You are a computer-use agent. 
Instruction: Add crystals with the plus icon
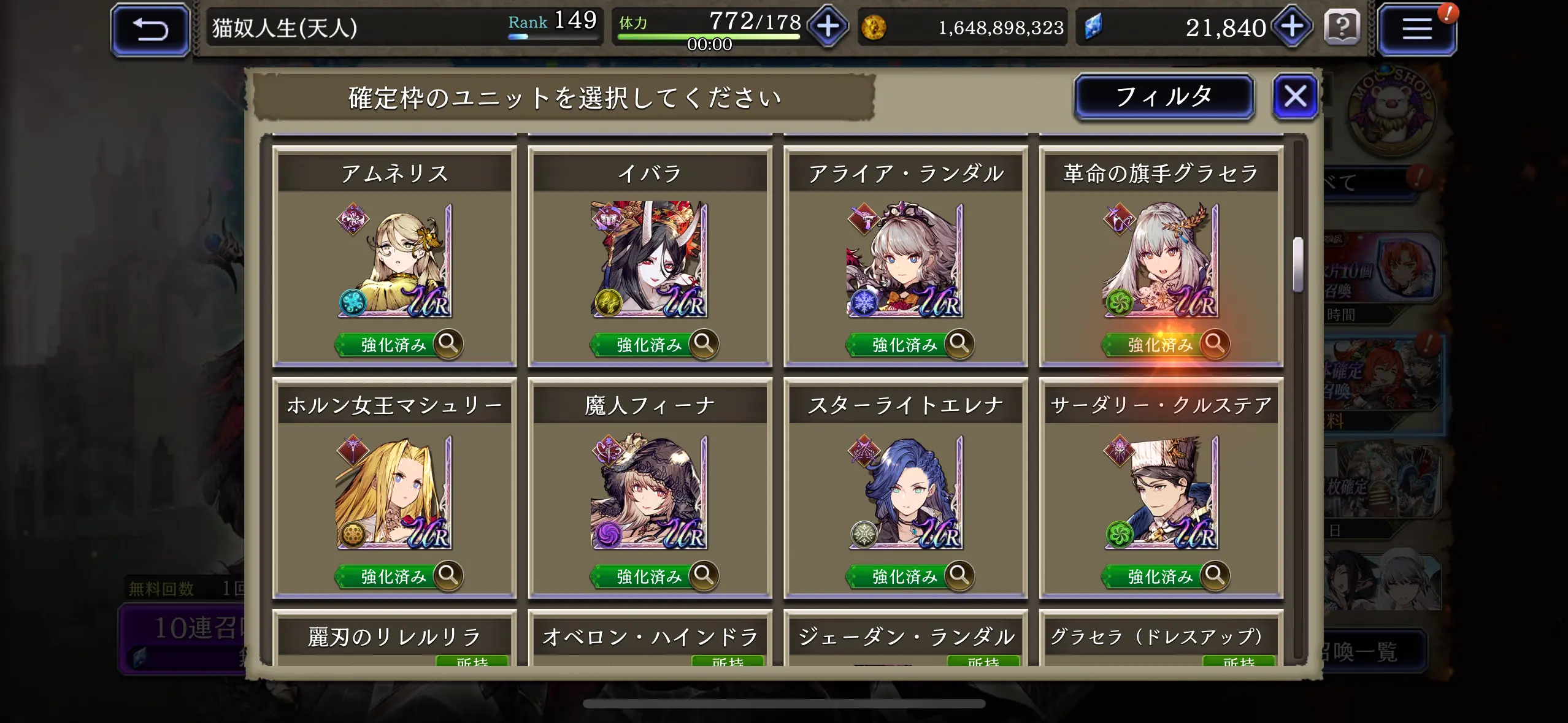[1291, 27]
